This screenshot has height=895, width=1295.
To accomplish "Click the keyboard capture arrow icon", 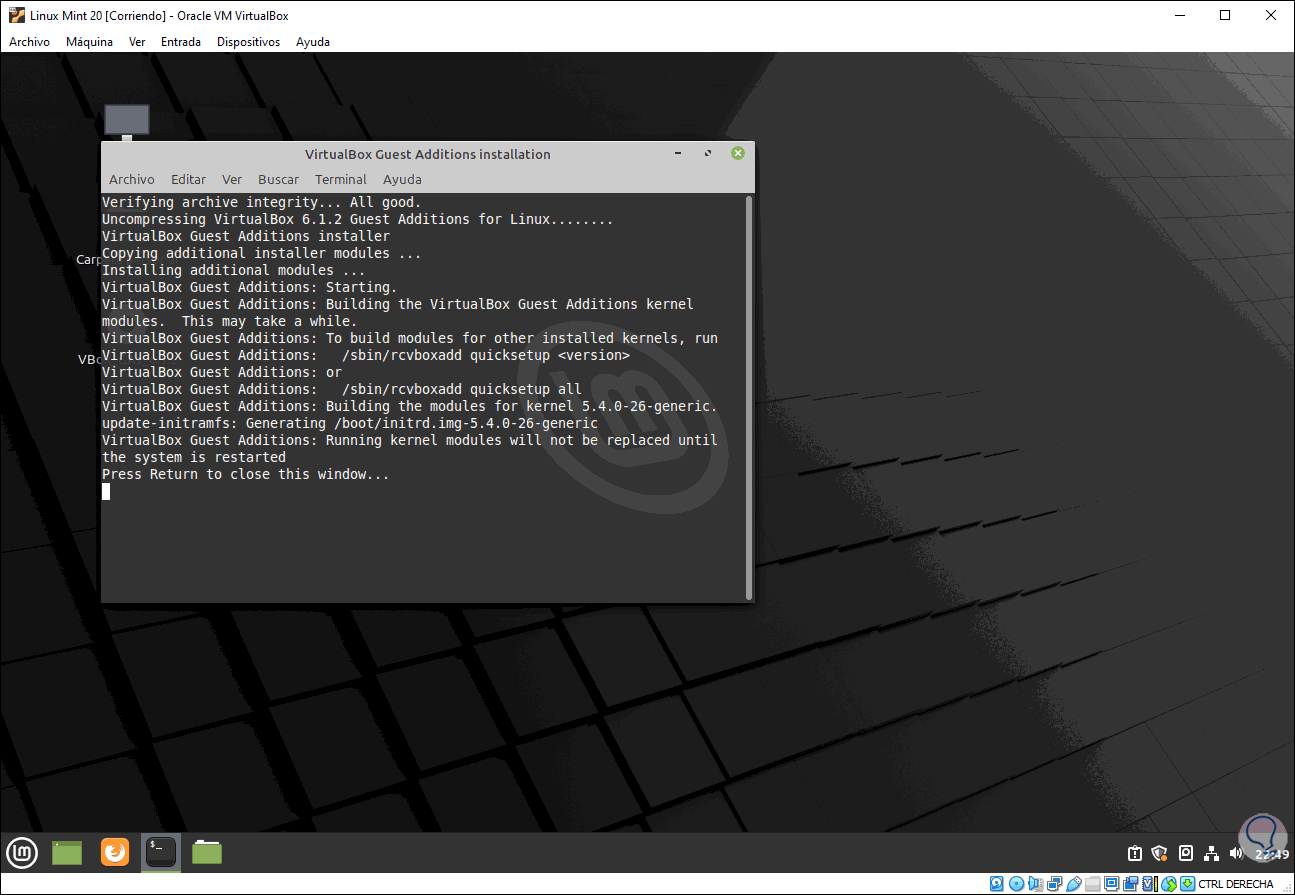I will point(1187,884).
